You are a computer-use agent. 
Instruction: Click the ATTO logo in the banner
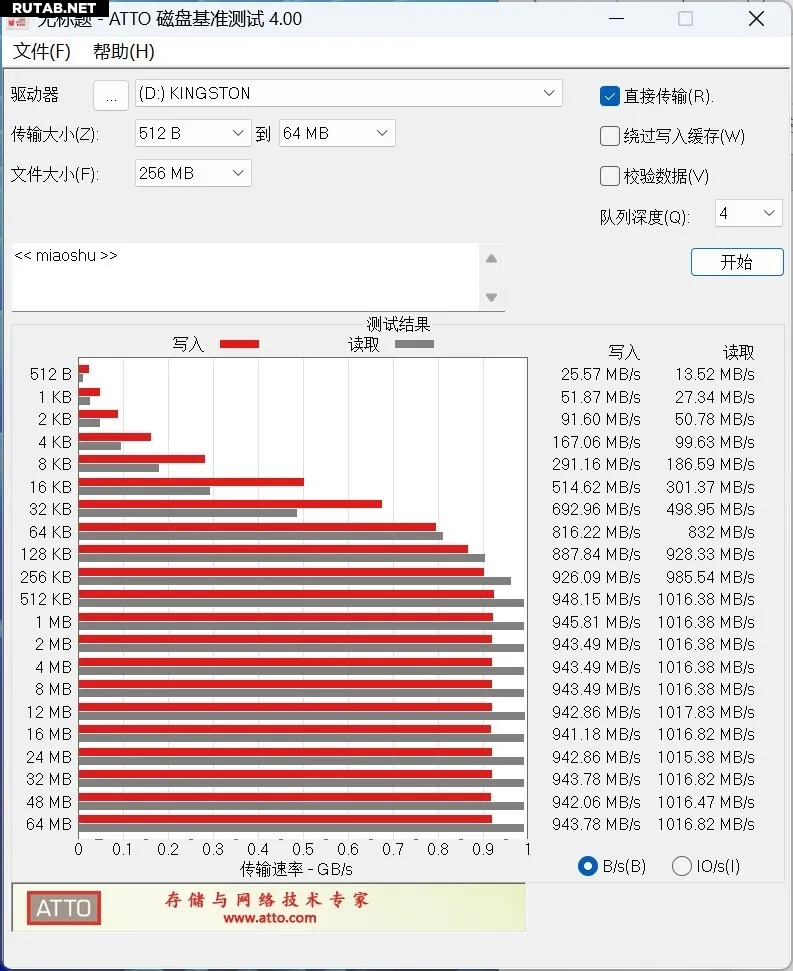point(64,908)
